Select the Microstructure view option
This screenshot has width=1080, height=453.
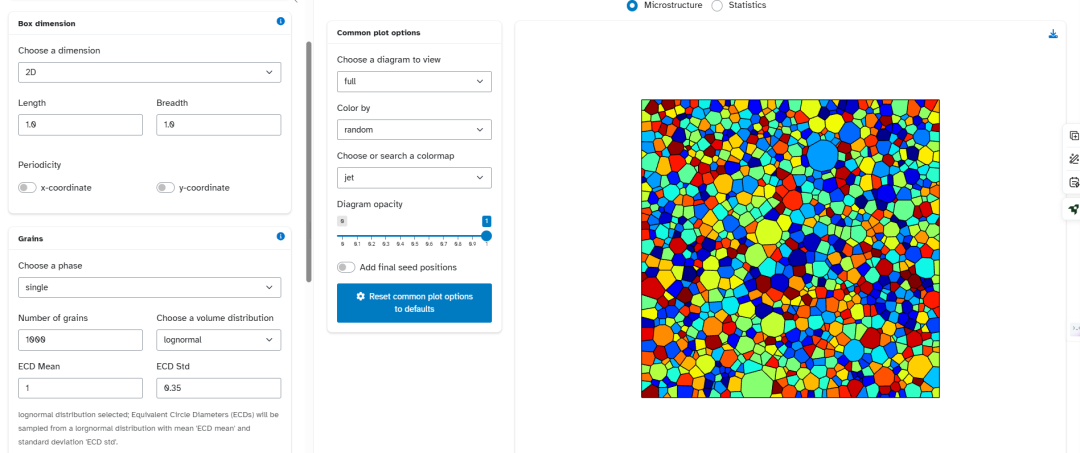632,6
